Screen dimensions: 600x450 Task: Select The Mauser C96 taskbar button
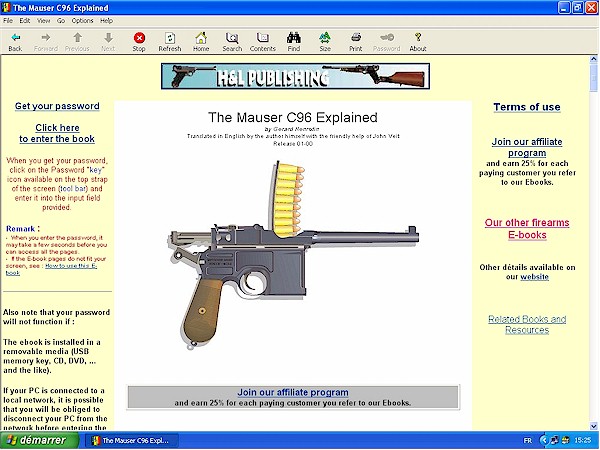coord(132,440)
